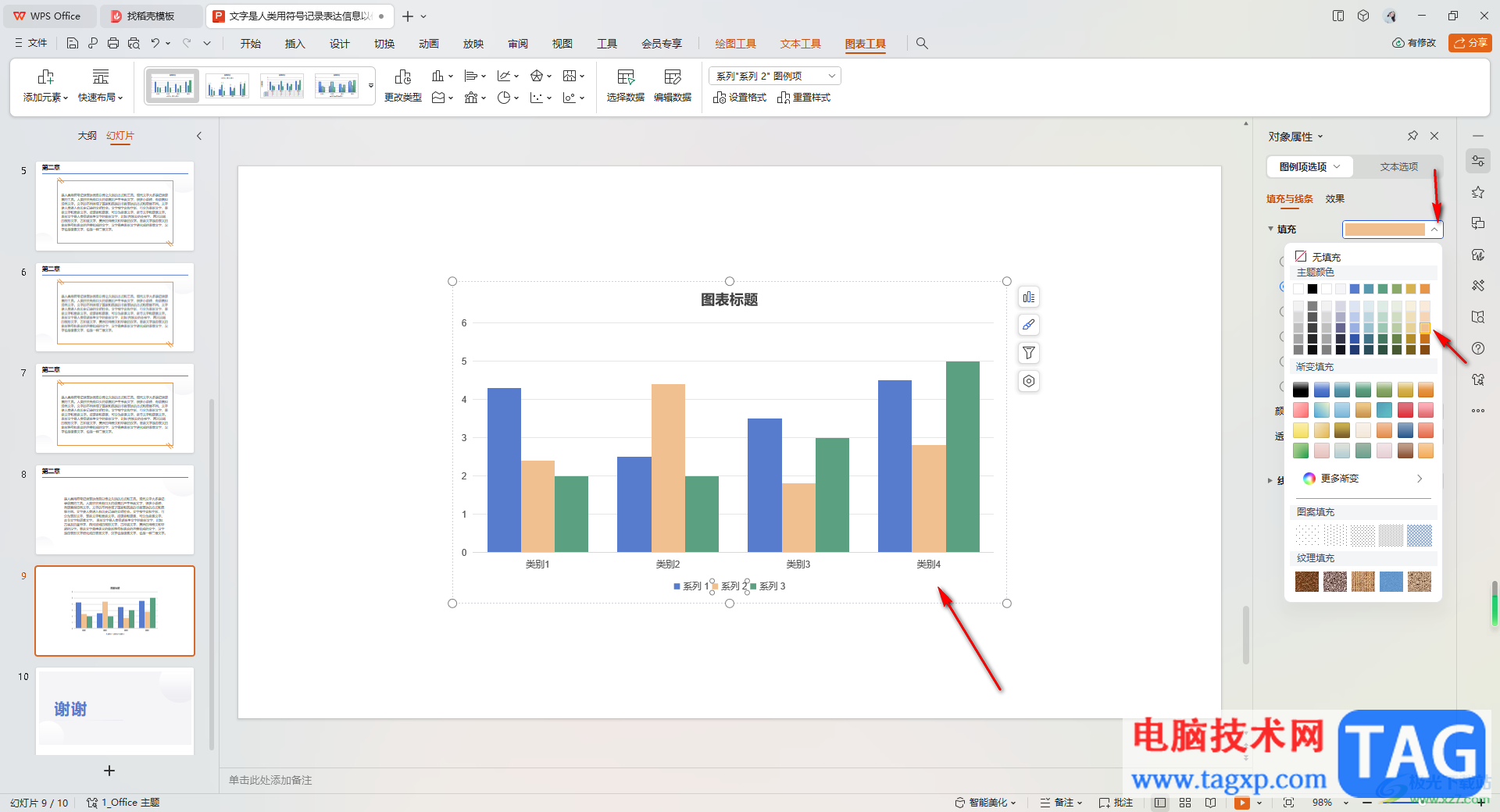The height and width of the screenshot is (812, 1500).
Task: Click the Print icon in quick access toolbar
Action: pos(113,44)
